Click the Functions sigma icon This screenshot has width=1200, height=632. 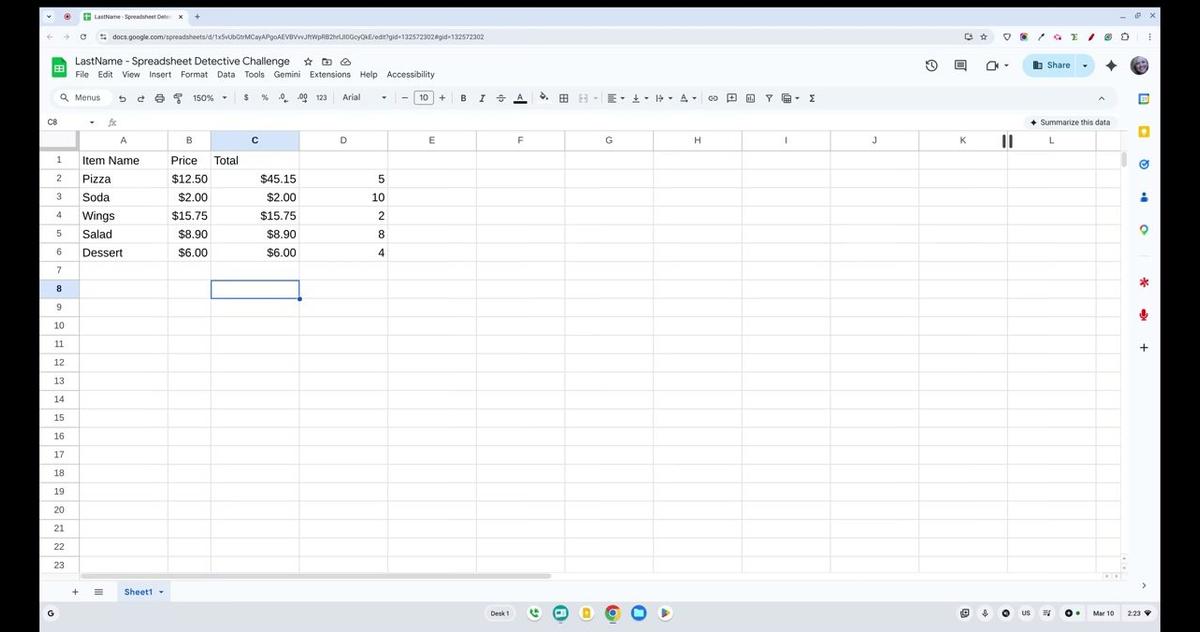812,97
